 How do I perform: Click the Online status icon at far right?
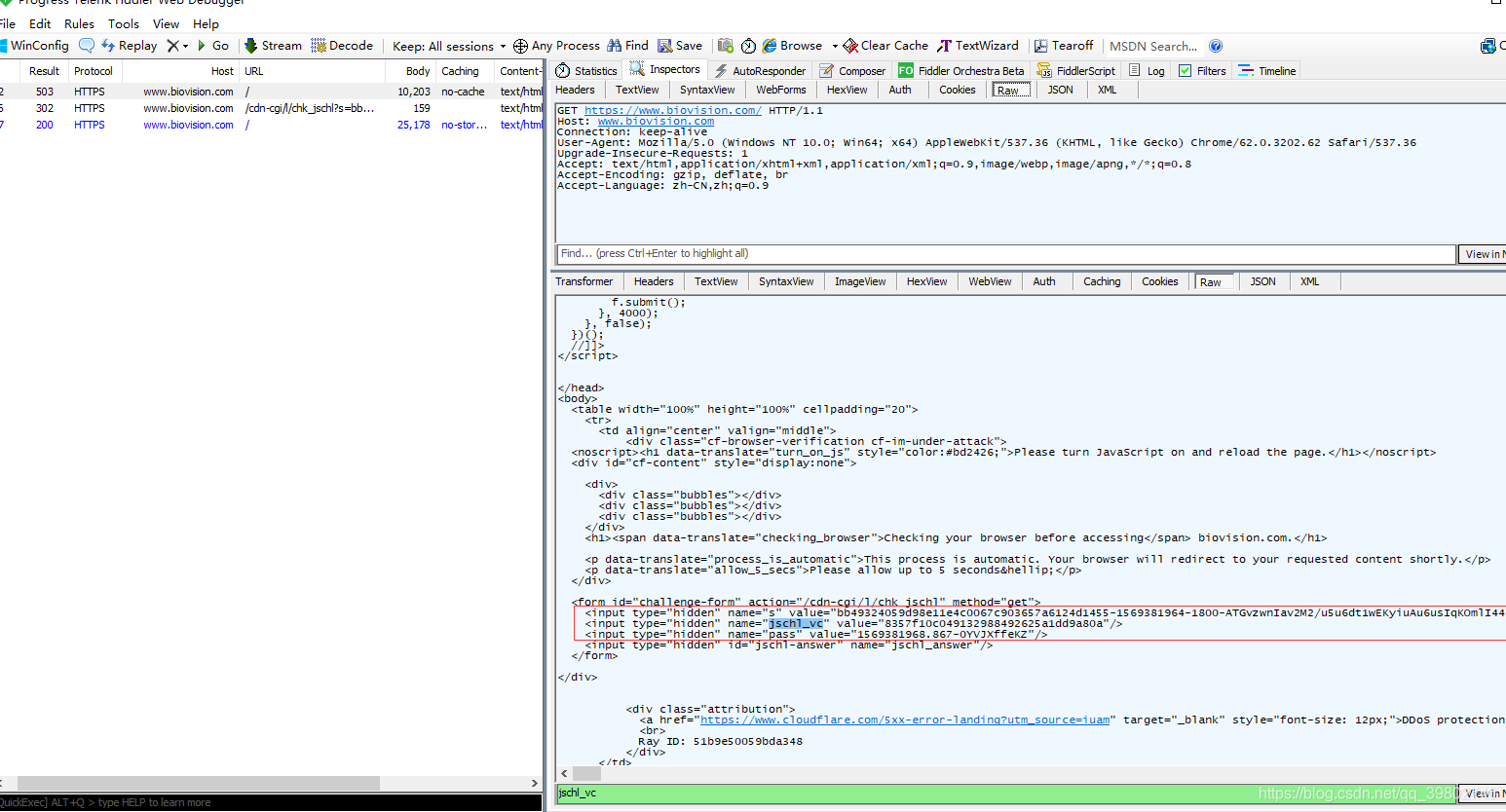click(x=1489, y=46)
